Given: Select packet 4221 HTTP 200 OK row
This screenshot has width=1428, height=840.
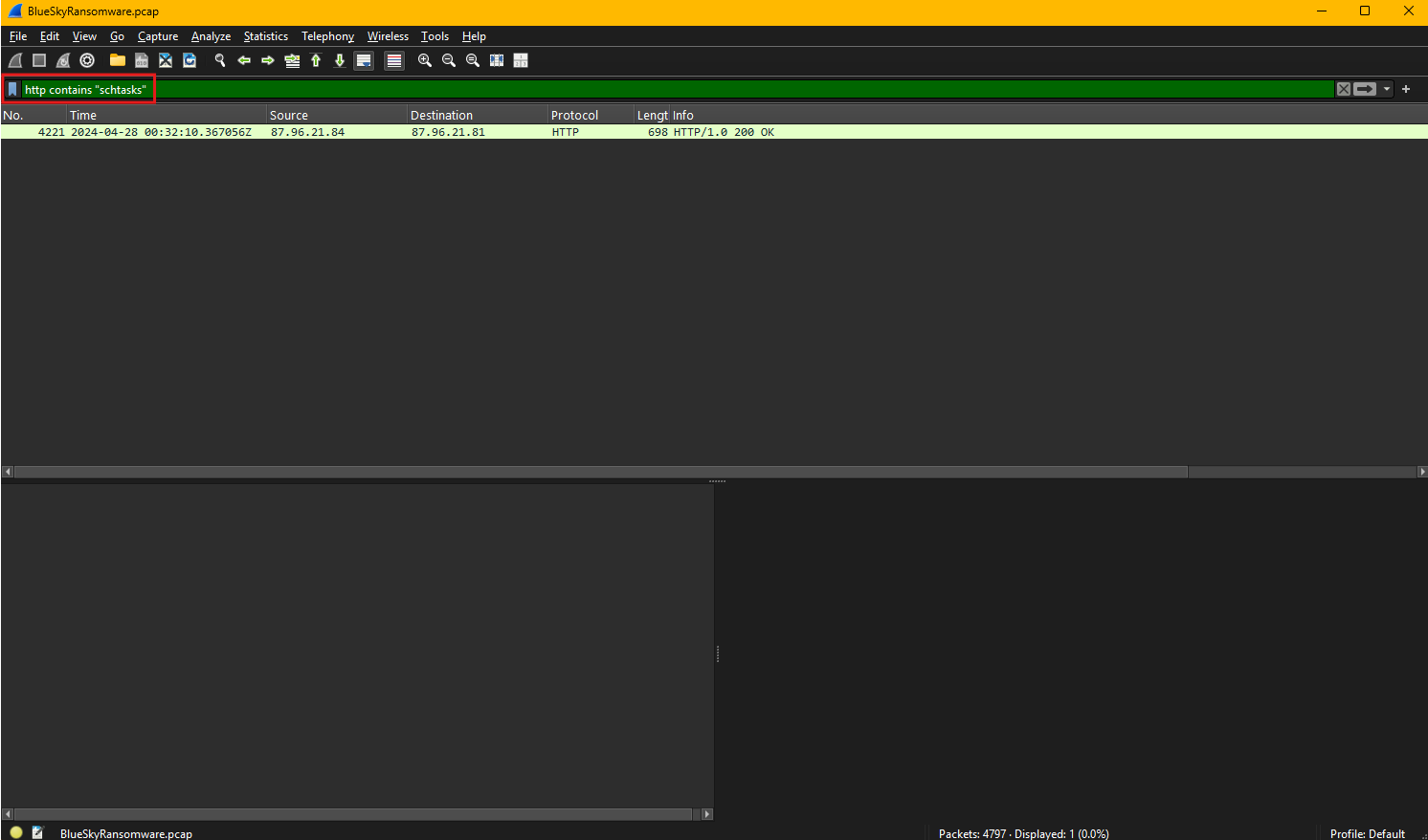Looking at the screenshot, I should click(574, 132).
